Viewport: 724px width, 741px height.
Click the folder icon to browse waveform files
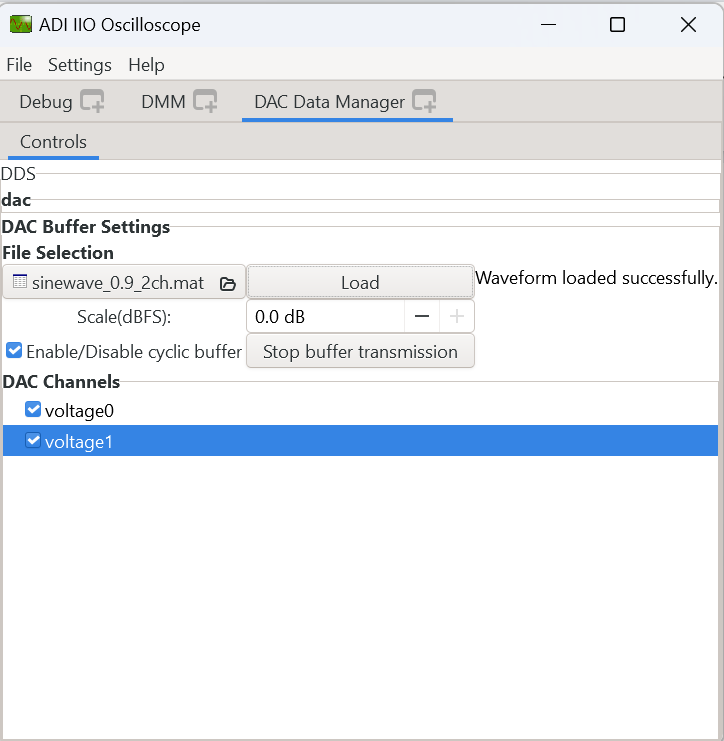click(227, 284)
